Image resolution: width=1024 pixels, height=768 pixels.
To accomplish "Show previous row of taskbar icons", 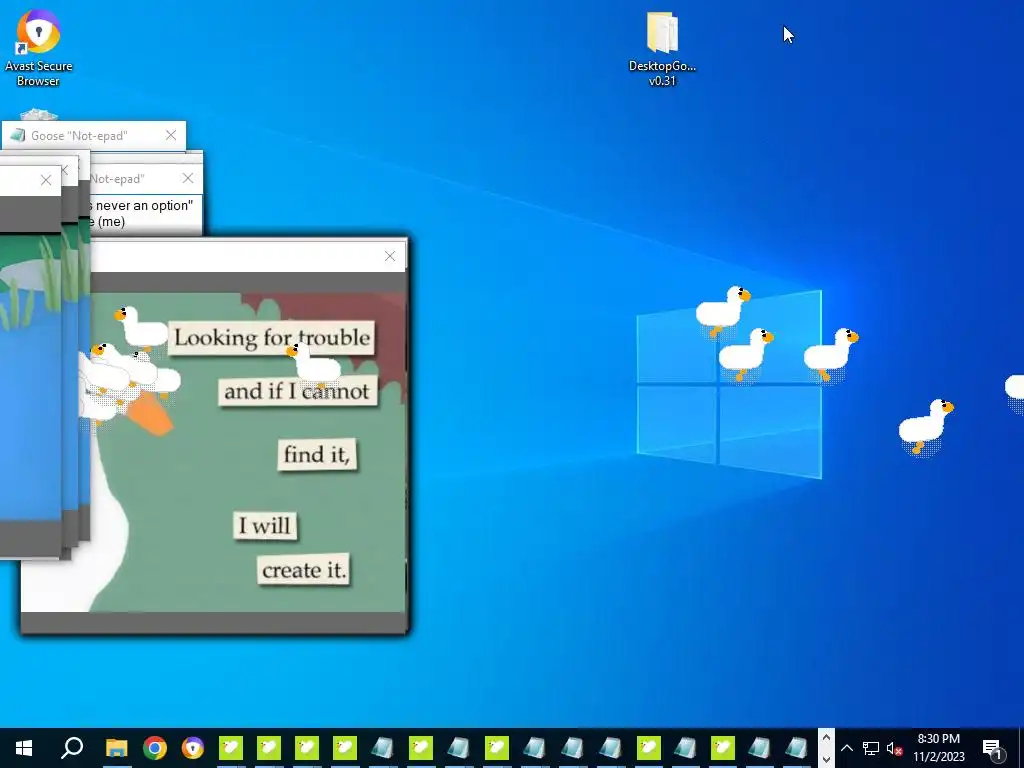I will pos(826,738).
